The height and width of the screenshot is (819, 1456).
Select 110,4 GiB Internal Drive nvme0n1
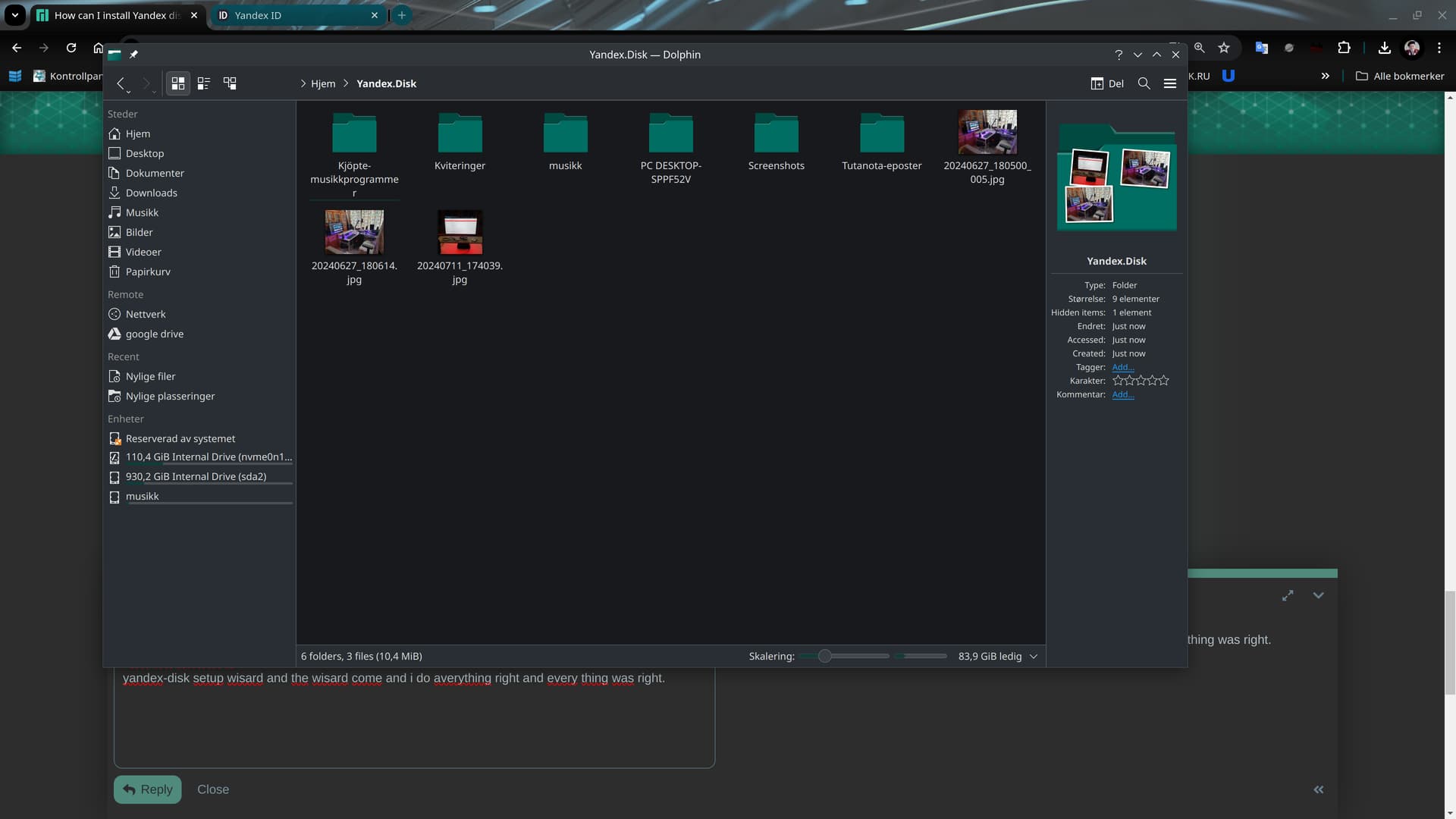(199, 457)
